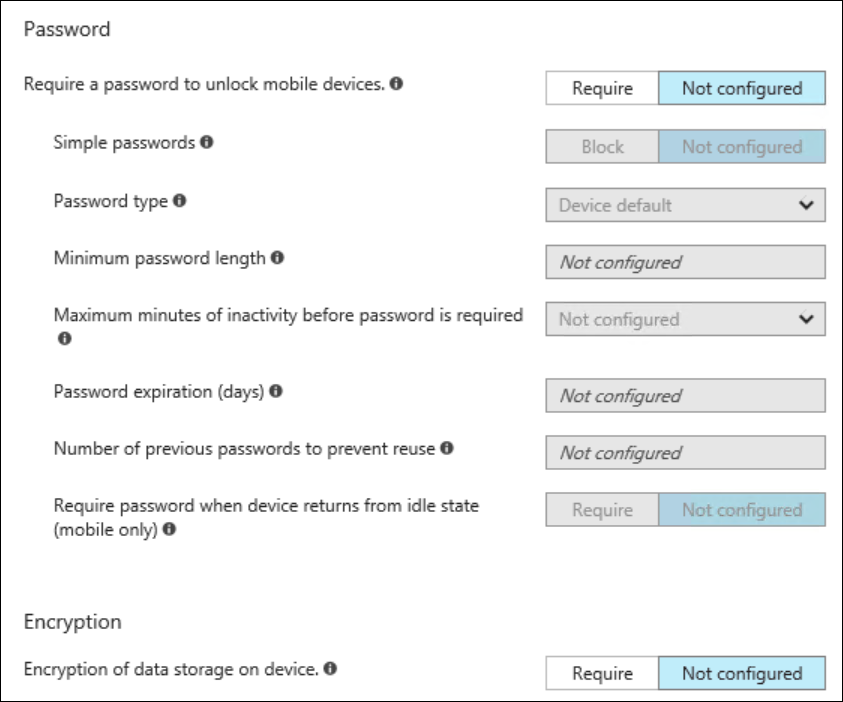Viewport: 843px width, 702px height.
Task: Open the Password type info icon
Action: click(180, 200)
